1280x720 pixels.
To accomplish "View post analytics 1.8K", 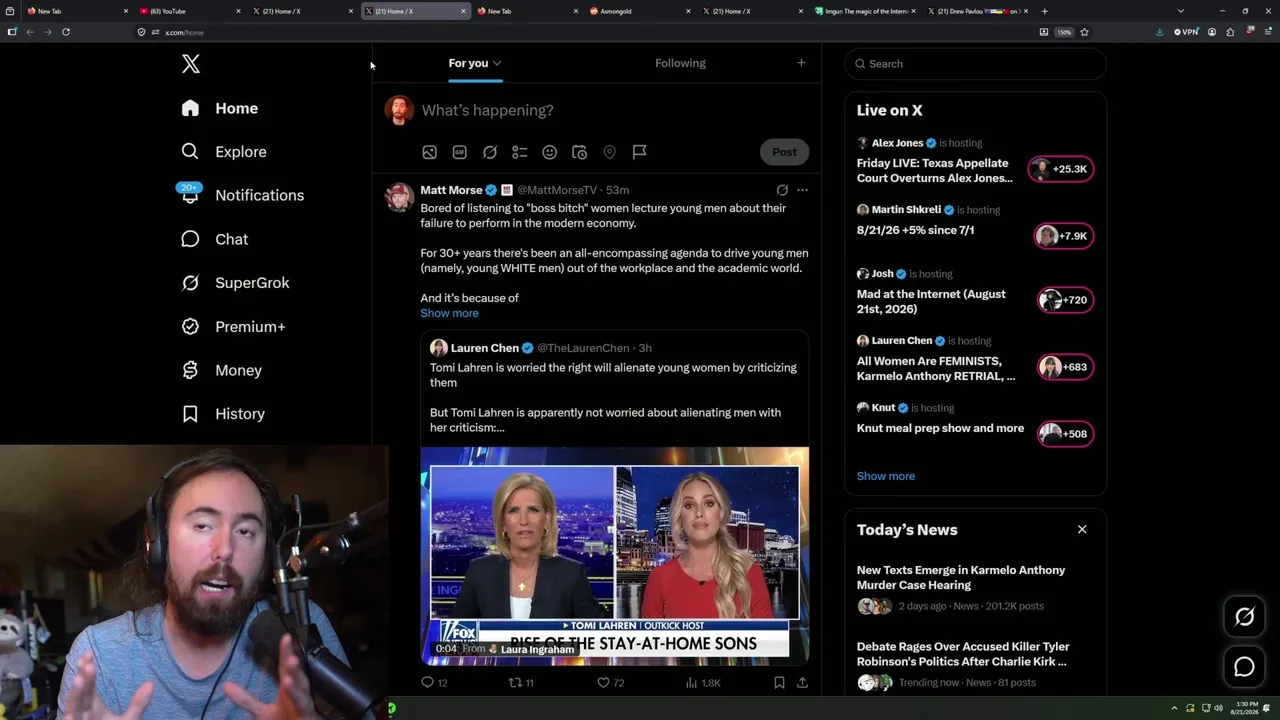I will coord(702,683).
